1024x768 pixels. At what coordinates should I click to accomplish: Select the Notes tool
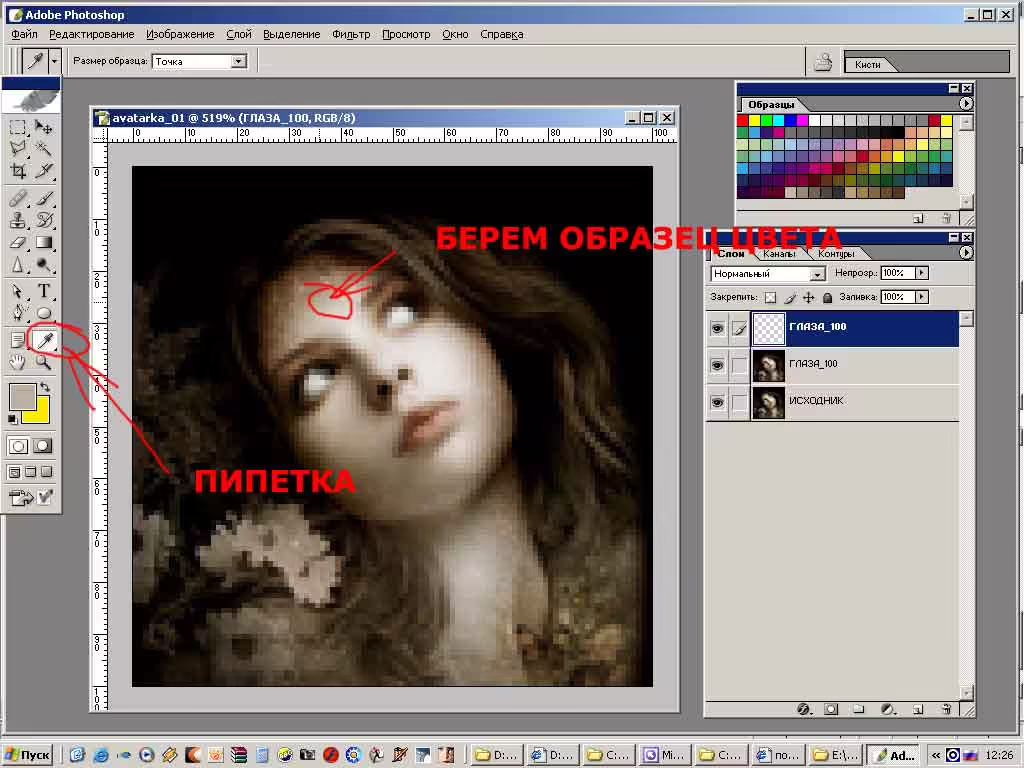pyautogui.click(x=18, y=340)
